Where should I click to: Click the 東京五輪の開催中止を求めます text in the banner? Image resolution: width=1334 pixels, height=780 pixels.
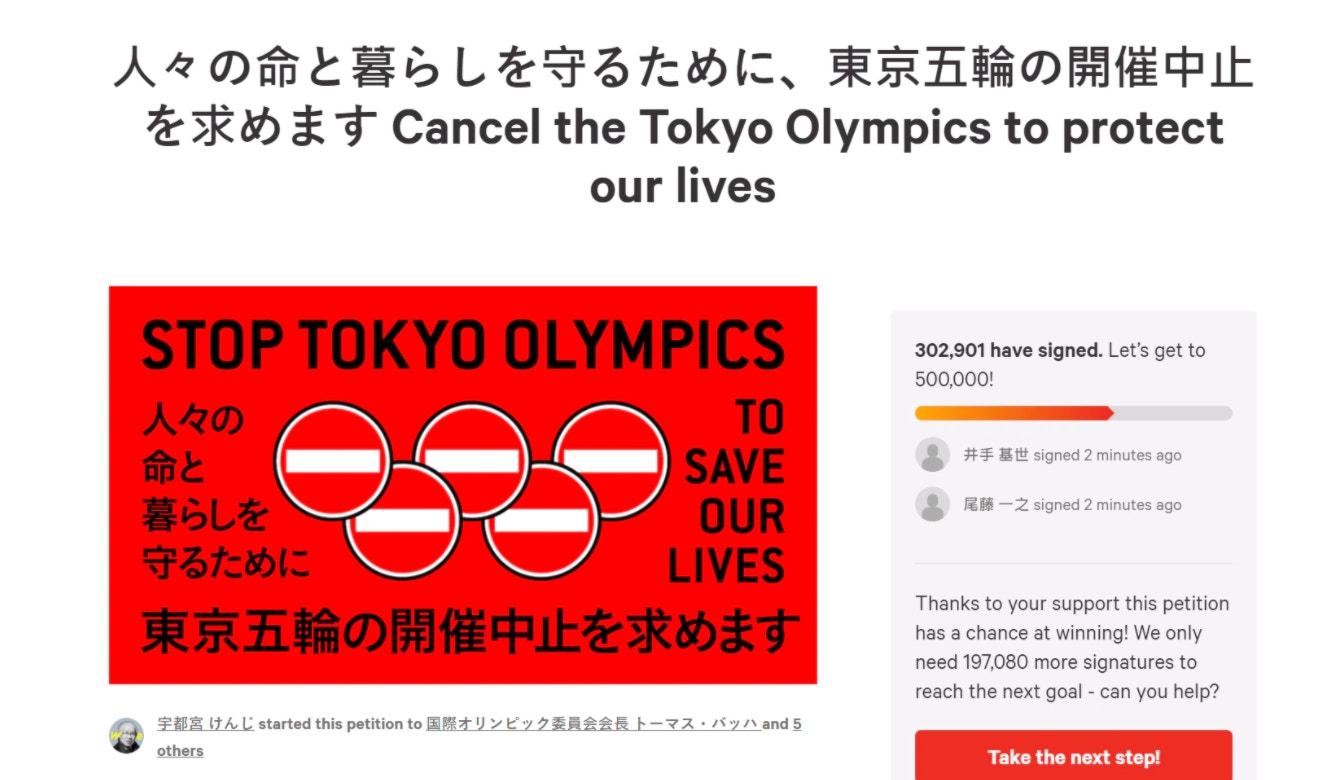click(470, 632)
